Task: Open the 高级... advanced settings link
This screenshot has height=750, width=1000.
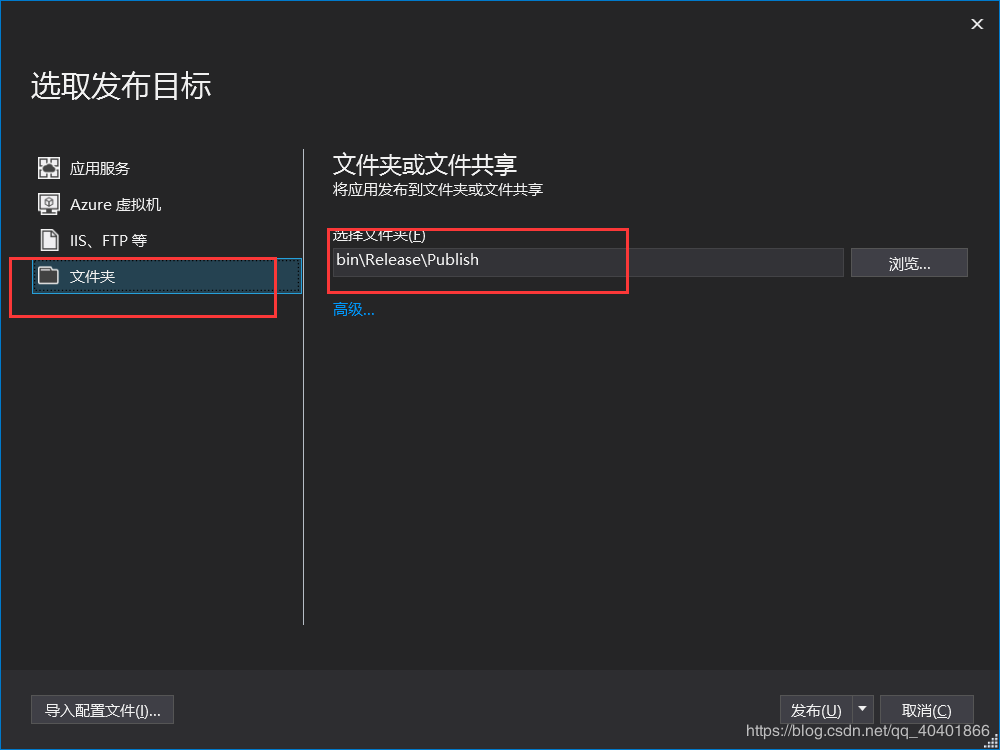Action: coord(352,309)
